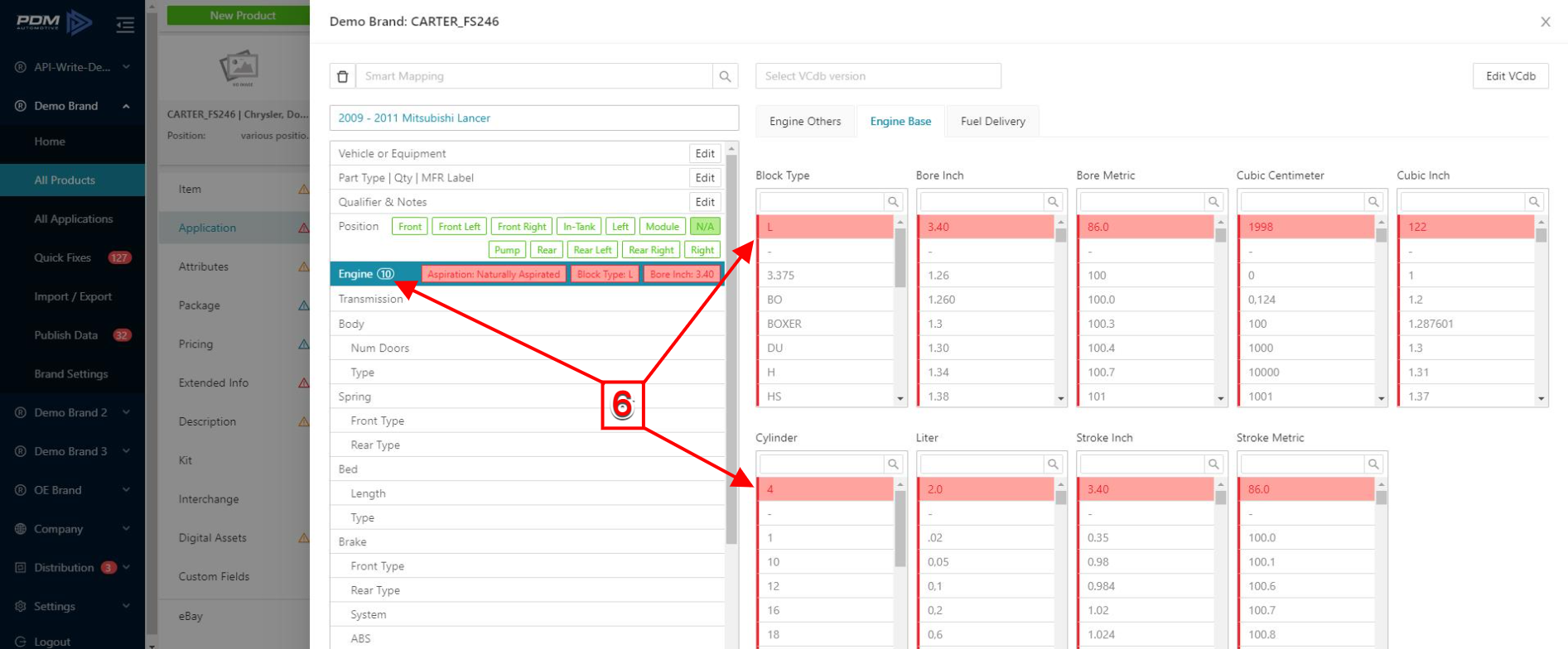Click the product no-image thumbnail
This screenshot has width=1568, height=649.
239,67
